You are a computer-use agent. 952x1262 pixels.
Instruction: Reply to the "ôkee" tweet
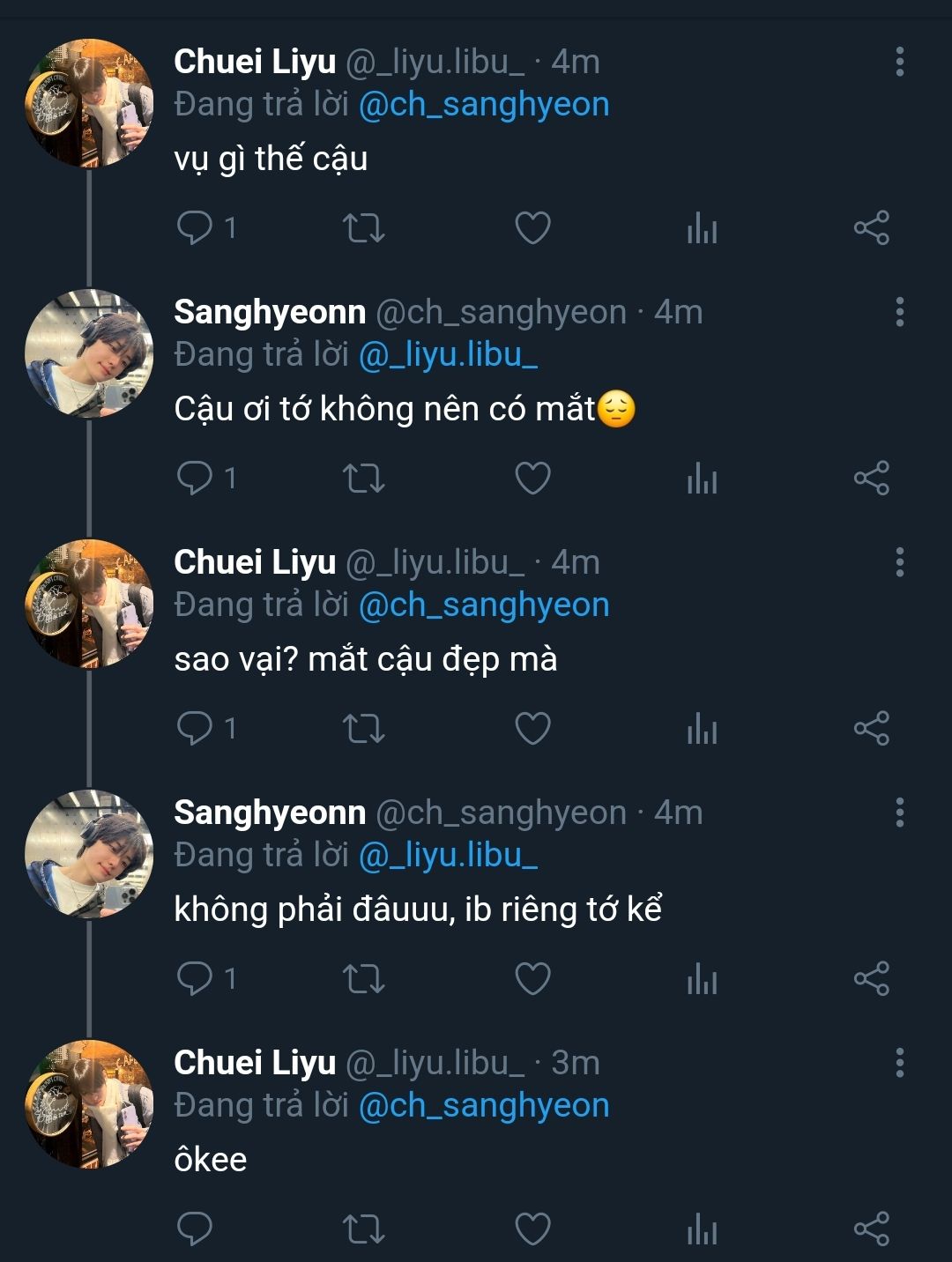195,1229
